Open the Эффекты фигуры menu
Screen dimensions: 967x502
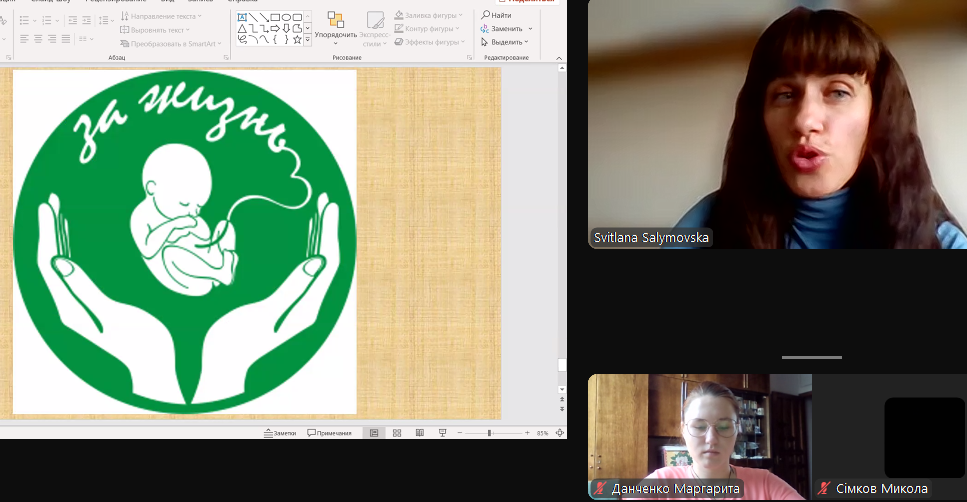point(430,42)
